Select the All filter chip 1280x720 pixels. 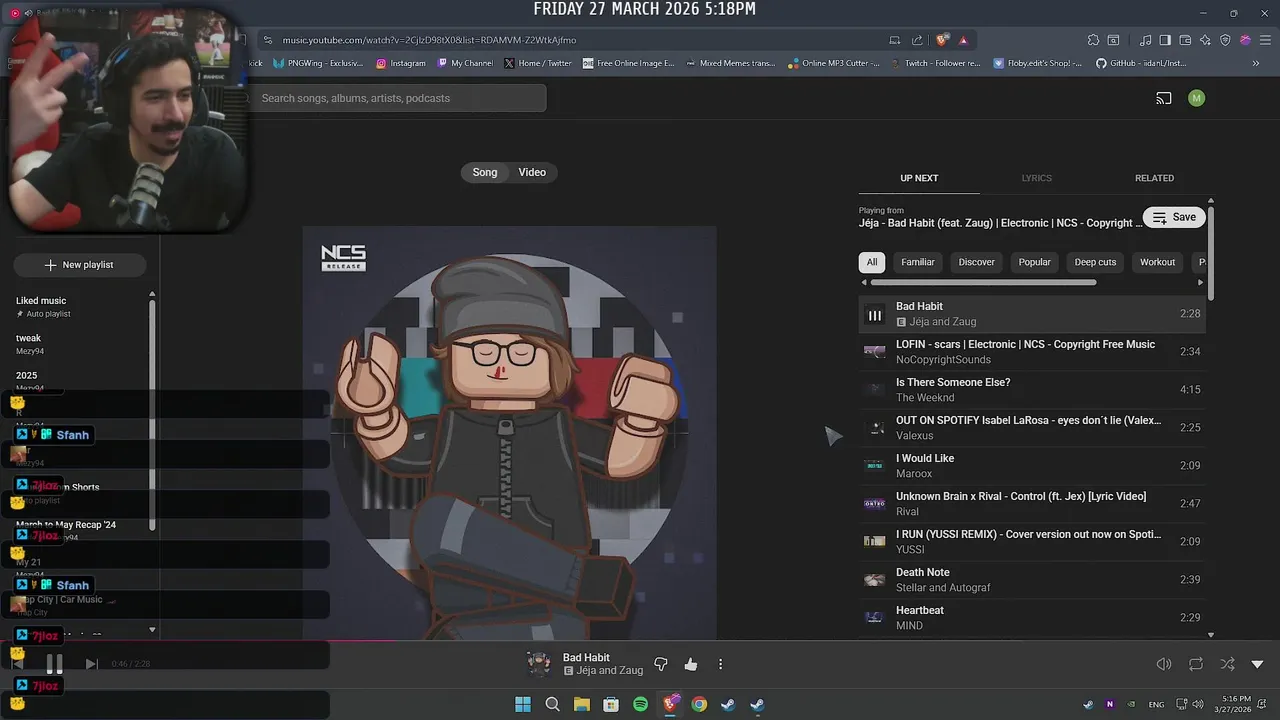point(872,262)
